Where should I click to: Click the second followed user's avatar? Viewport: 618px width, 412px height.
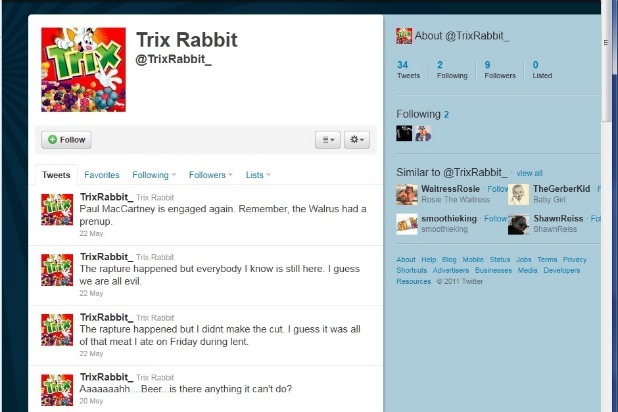423,133
